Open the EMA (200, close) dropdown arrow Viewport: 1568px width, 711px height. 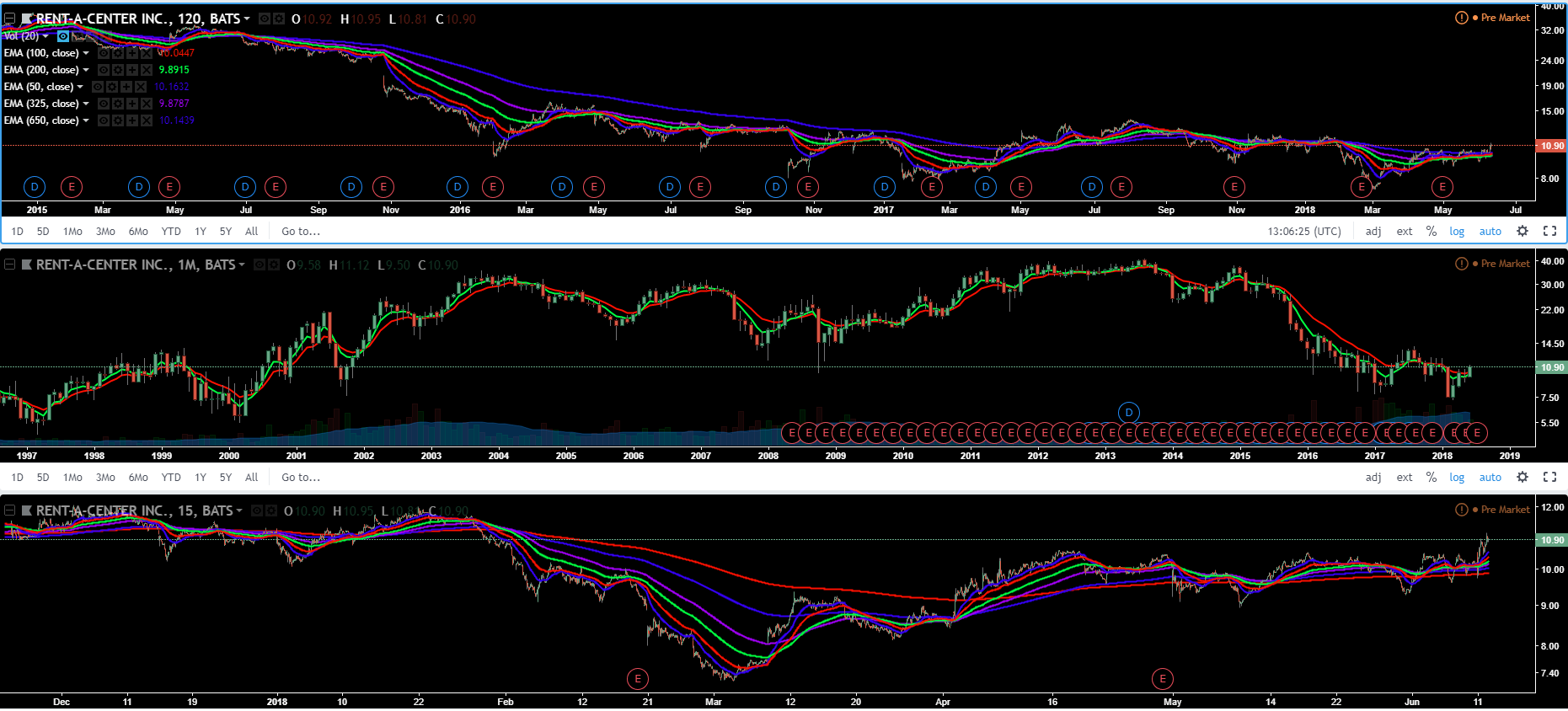pos(86,70)
